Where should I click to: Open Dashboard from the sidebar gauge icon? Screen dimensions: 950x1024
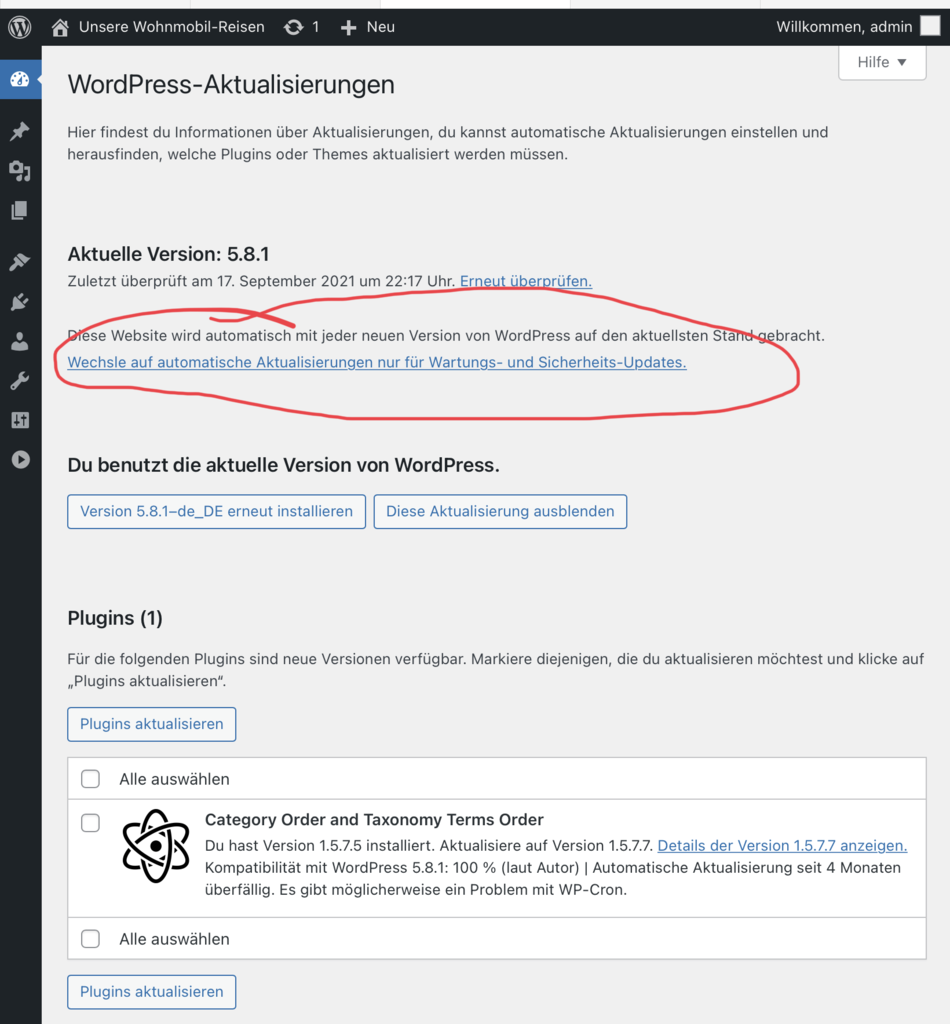click(x=20, y=80)
